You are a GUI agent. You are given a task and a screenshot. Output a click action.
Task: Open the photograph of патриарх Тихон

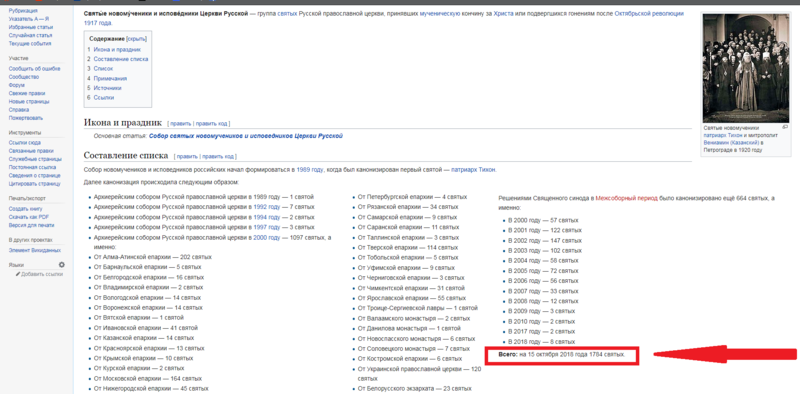(745, 68)
